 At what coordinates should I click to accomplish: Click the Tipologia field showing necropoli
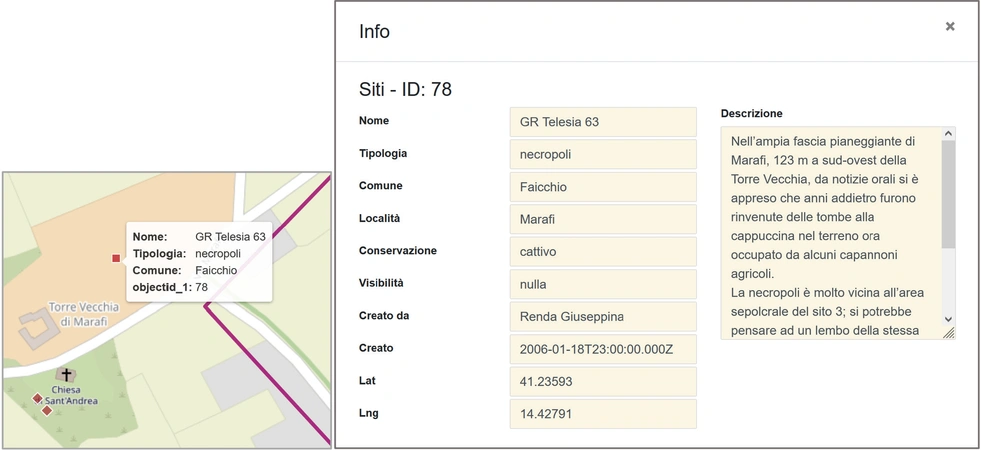pyautogui.click(x=602, y=154)
